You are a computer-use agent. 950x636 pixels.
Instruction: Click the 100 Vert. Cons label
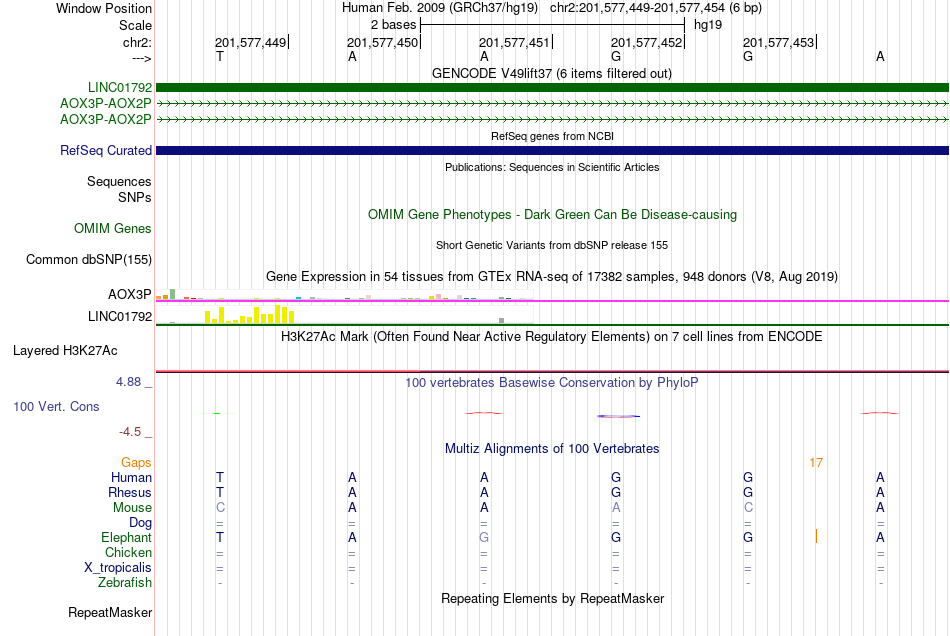click(x=56, y=406)
